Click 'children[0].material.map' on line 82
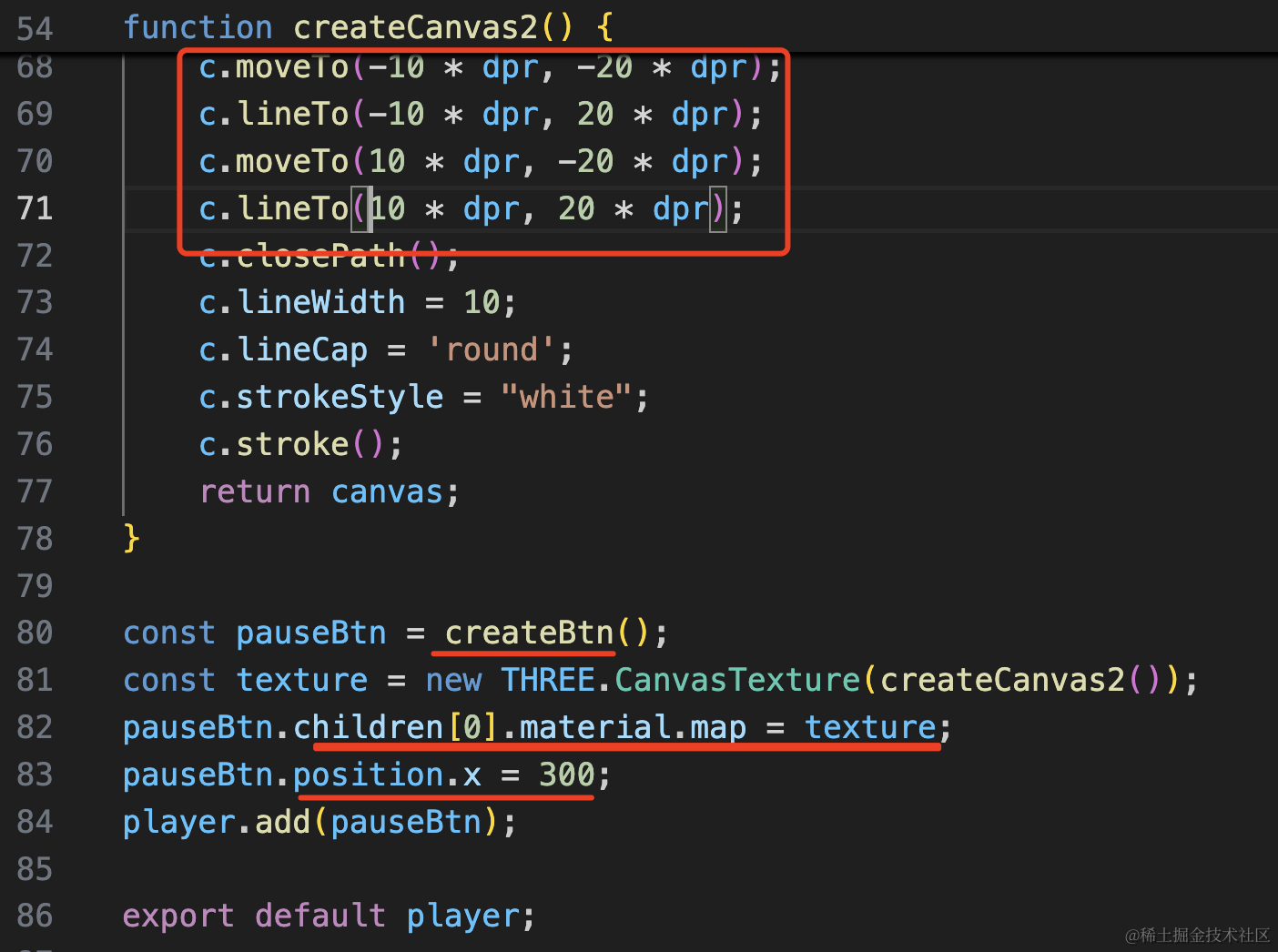1278x952 pixels. [520, 727]
